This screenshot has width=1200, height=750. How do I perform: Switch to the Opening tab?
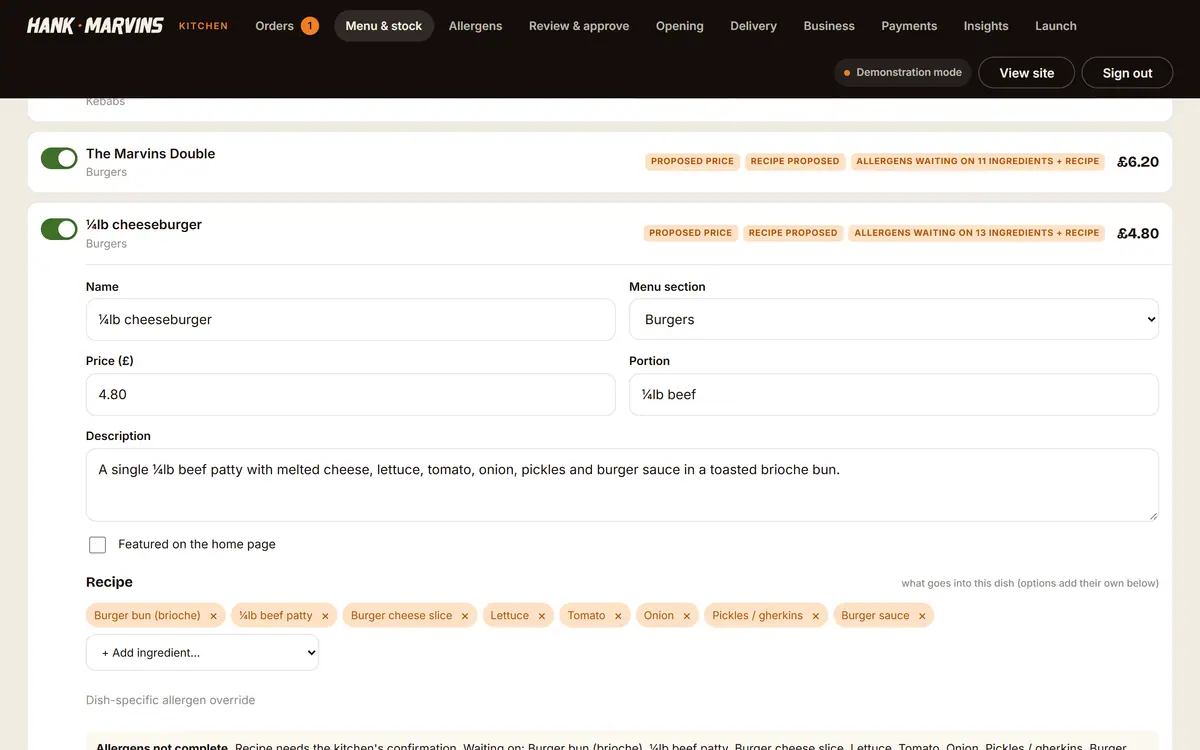point(680,26)
